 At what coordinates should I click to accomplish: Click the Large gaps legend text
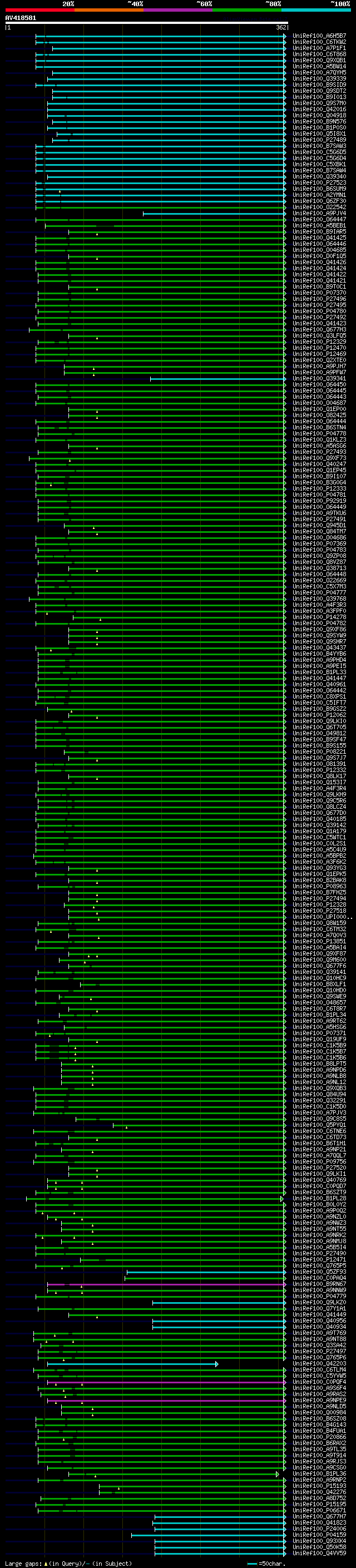(x=68, y=1563)
